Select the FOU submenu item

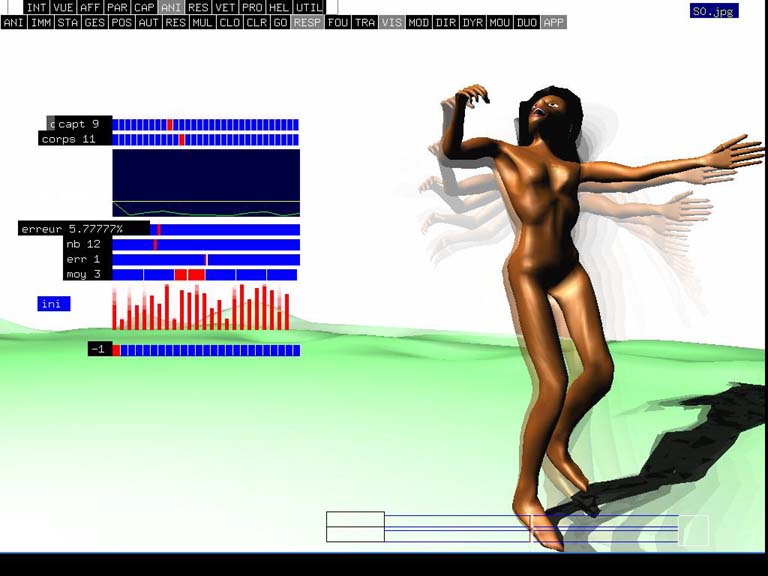[x=338, y=22]
